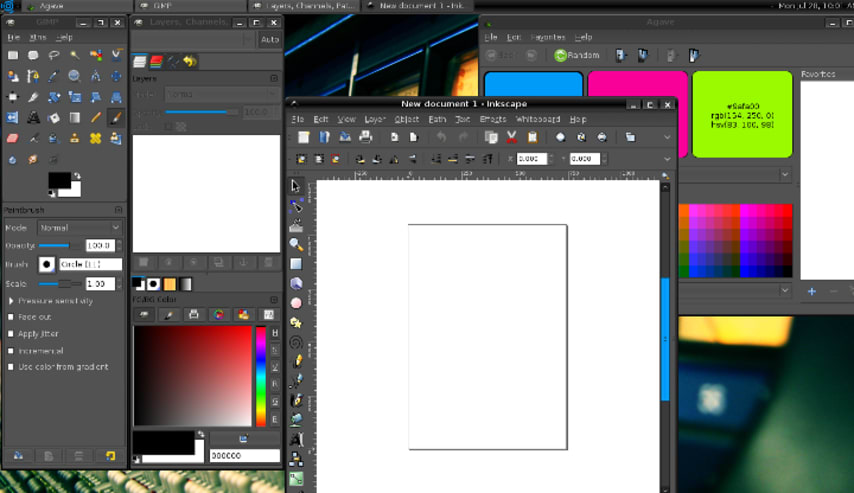Open the Favorites menu in Agave
The width and height of the screenshot is (854, 493).
coord(548,37)
